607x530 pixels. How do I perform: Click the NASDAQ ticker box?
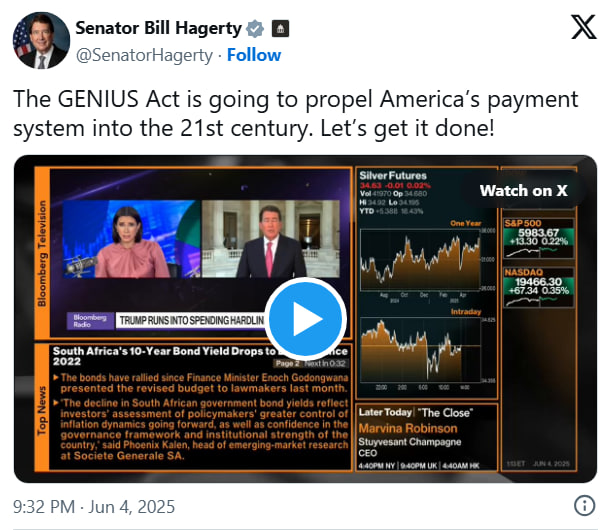coord(538,287)
